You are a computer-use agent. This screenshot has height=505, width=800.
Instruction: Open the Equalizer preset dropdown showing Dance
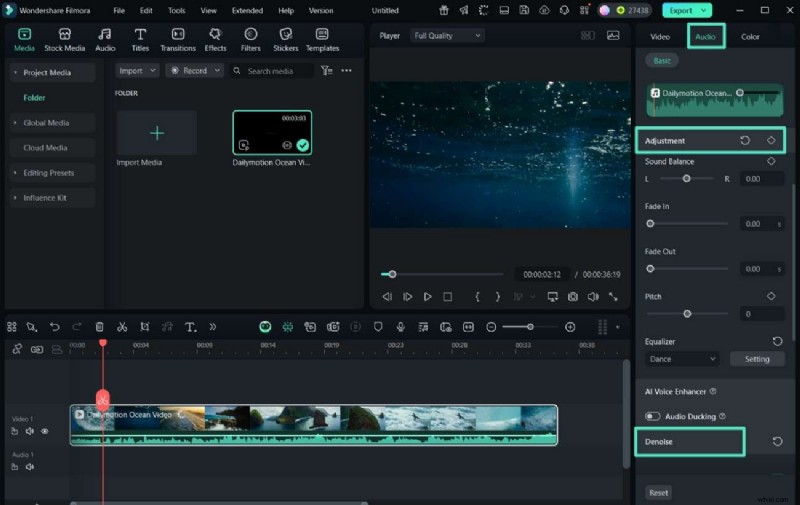click(x=682, y=359)
